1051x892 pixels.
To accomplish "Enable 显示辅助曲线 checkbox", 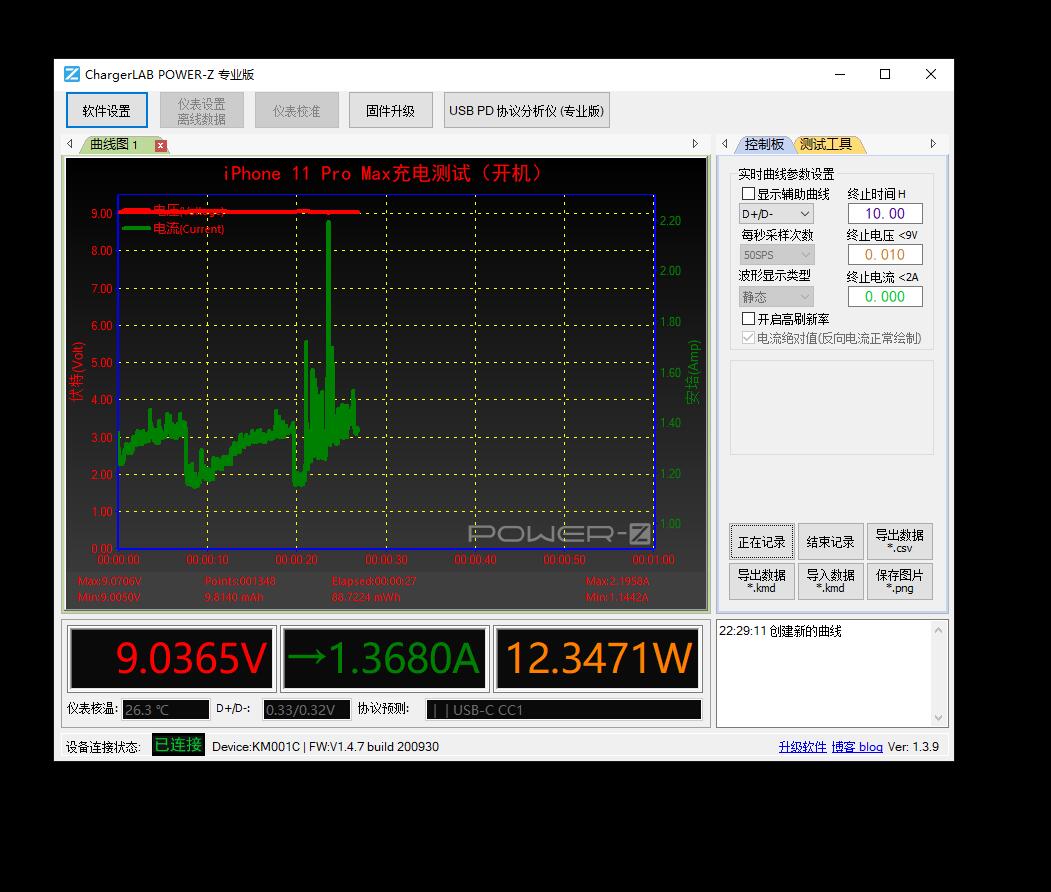I will coord(748,194).
